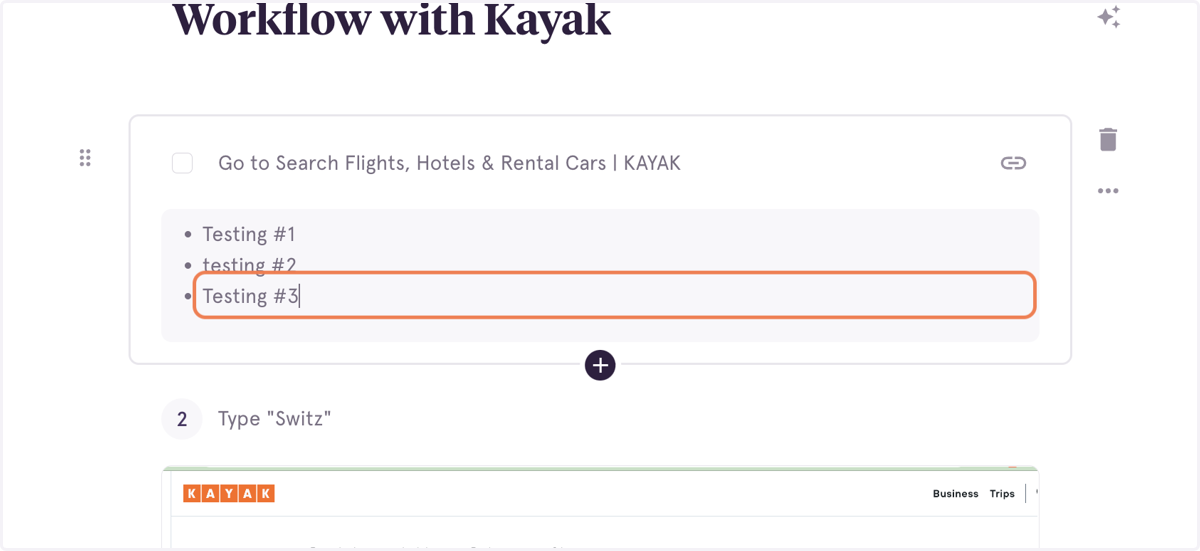1200x551 pixels.
Task: Edit the "Go to Search Flights, Hotels" step title
Action: pyautogui.click(x=449, y=163)
